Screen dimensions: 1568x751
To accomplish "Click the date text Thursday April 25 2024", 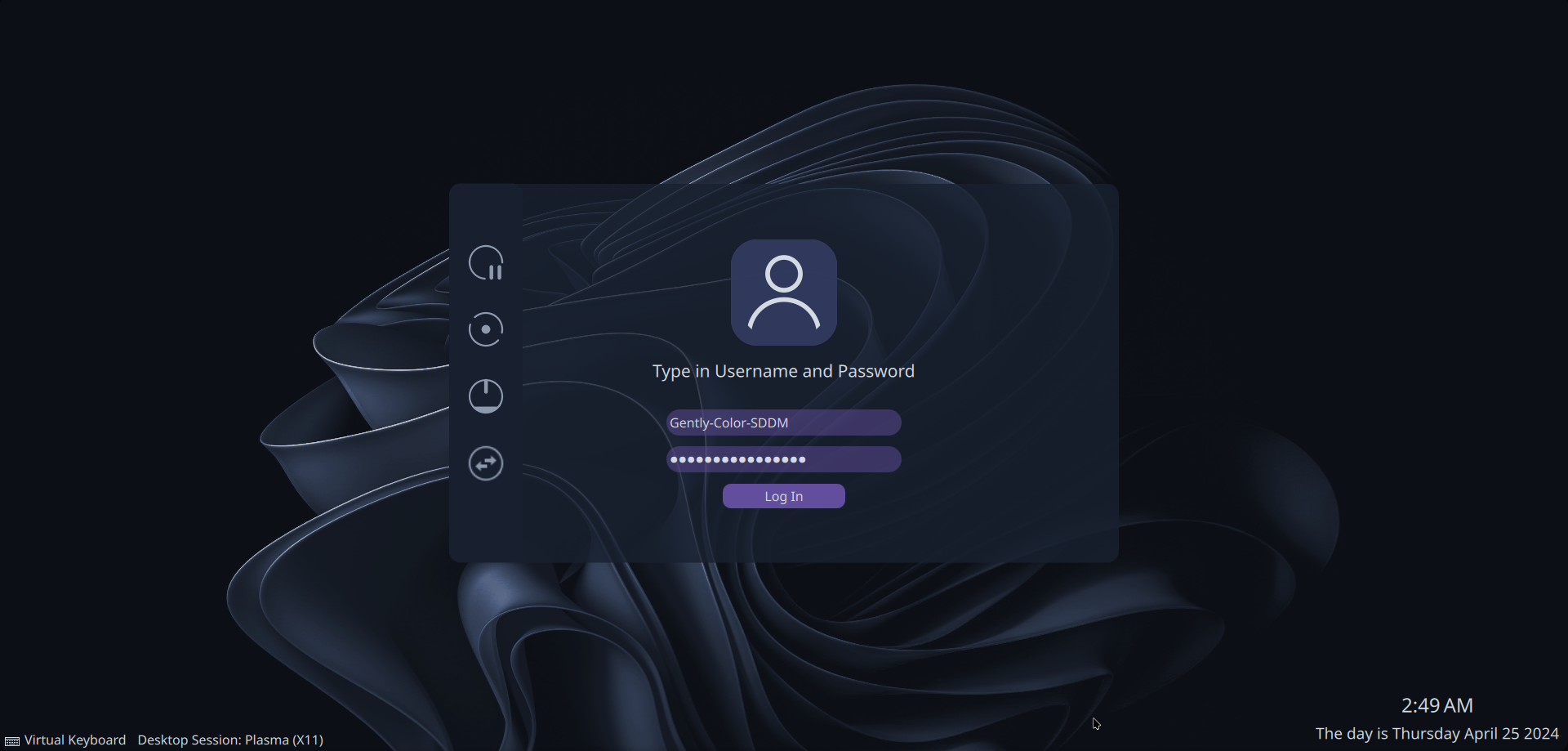I will (1476, 734).
